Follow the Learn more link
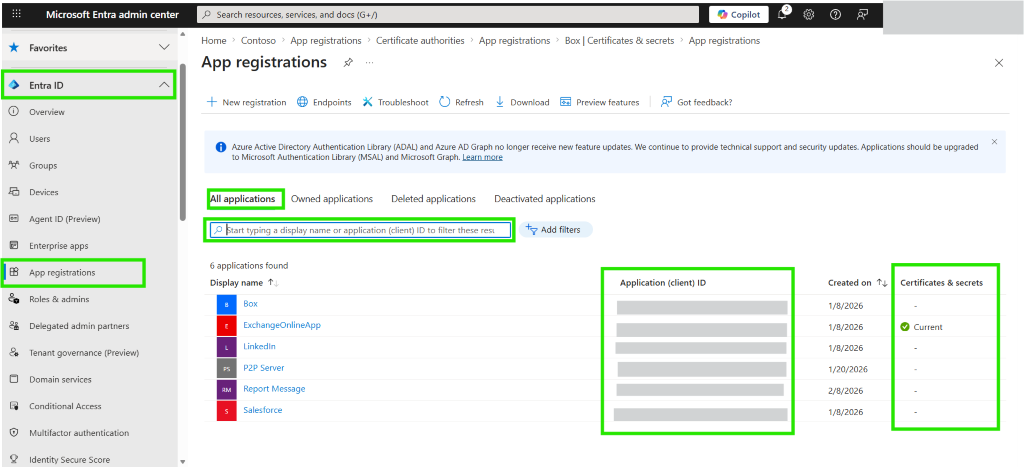The width and height of the screenshot is (1024, 467). click(x=483, y=157)
